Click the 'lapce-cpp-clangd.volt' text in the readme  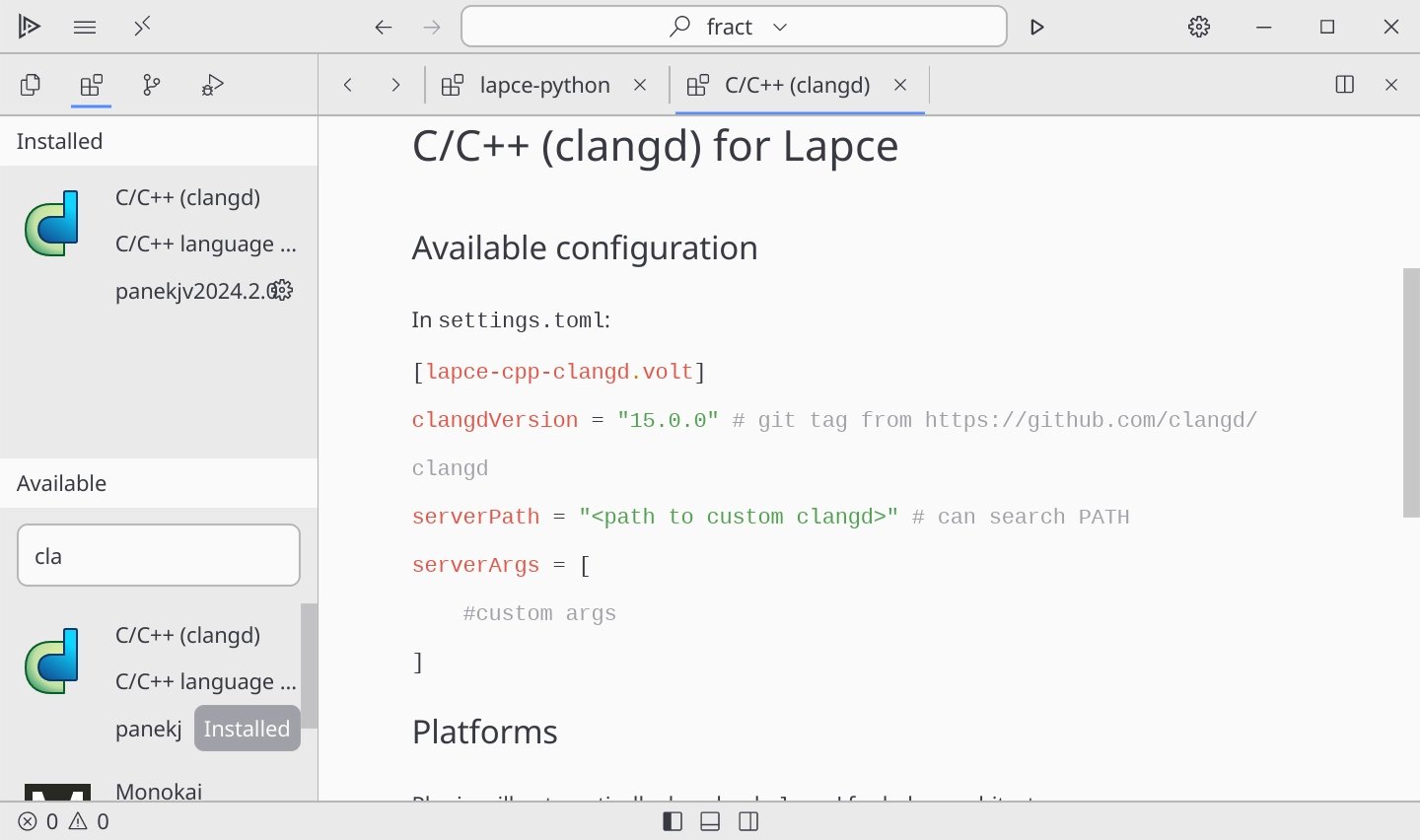(559, 372)
